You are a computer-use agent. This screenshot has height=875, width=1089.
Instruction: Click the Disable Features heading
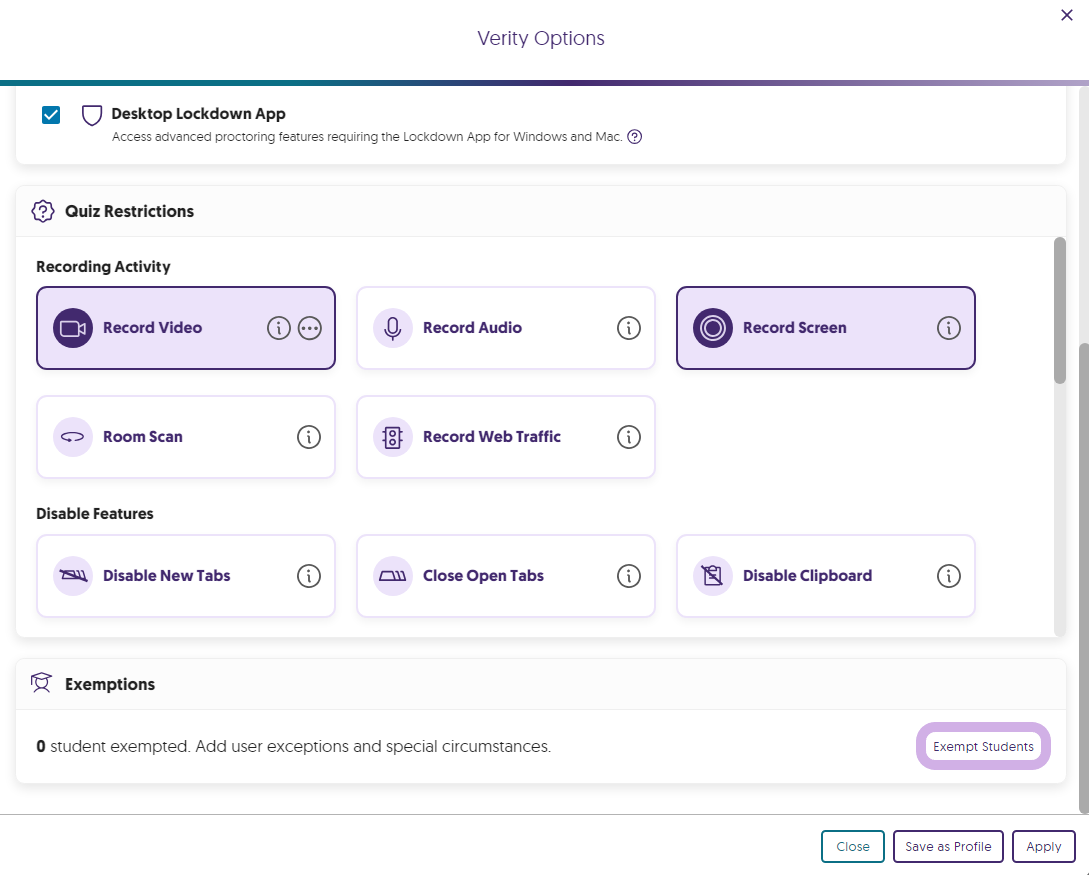point(95,514)
